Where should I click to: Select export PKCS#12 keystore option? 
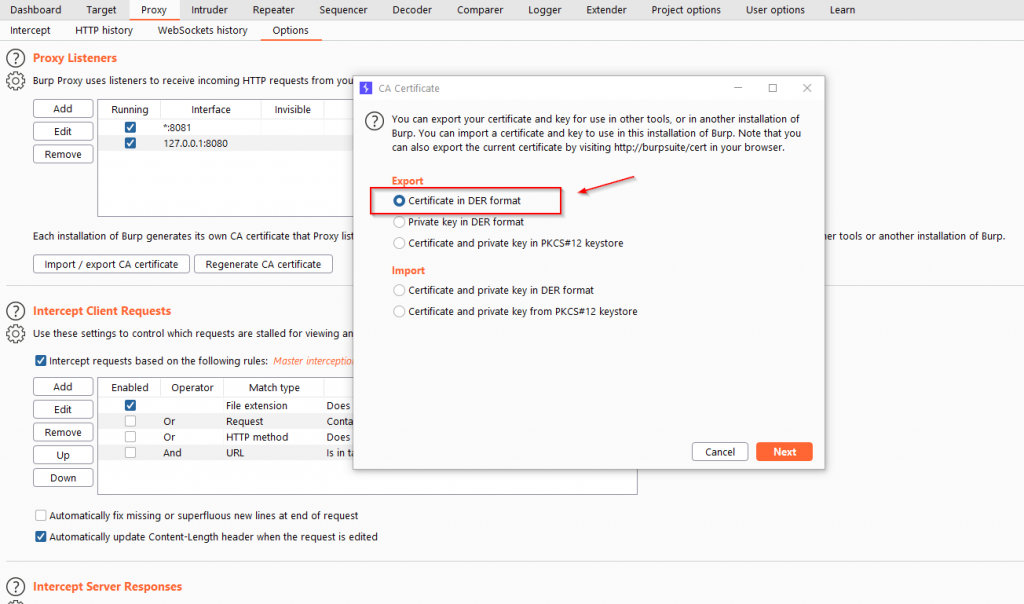(x=398, y=243)
